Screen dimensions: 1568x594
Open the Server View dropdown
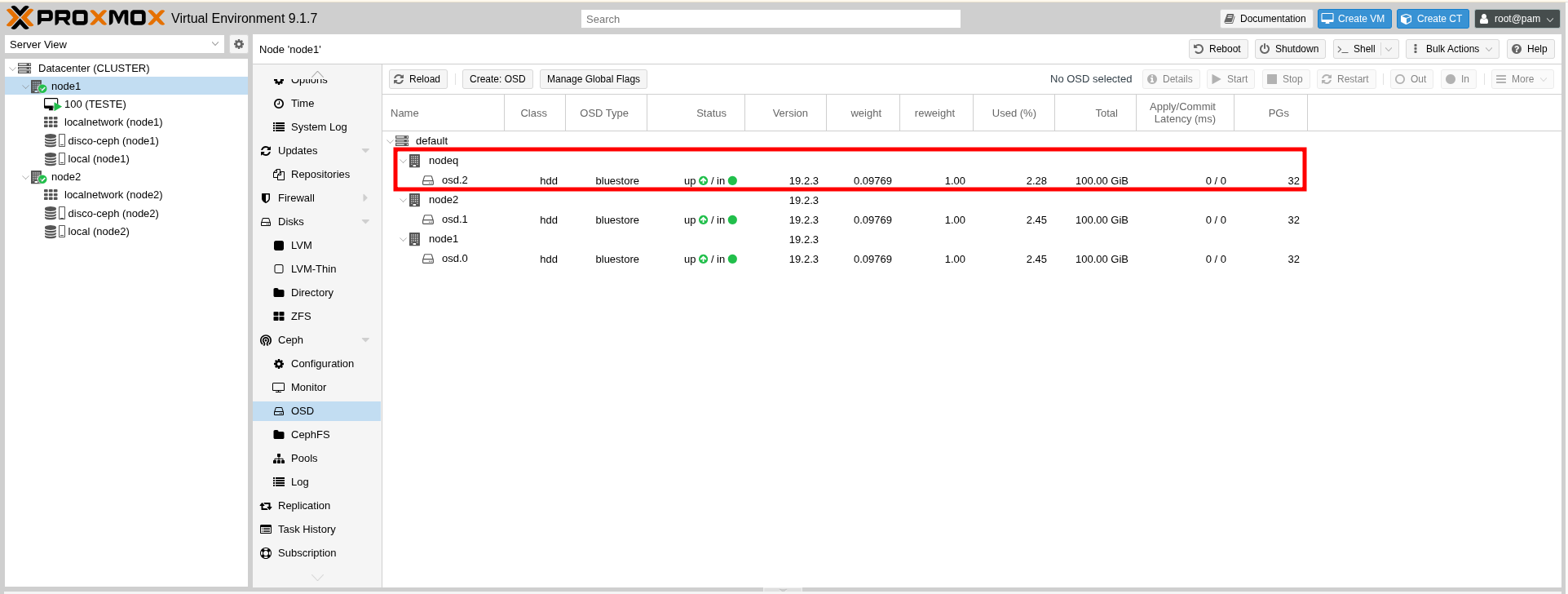click(x=114, y=44)
